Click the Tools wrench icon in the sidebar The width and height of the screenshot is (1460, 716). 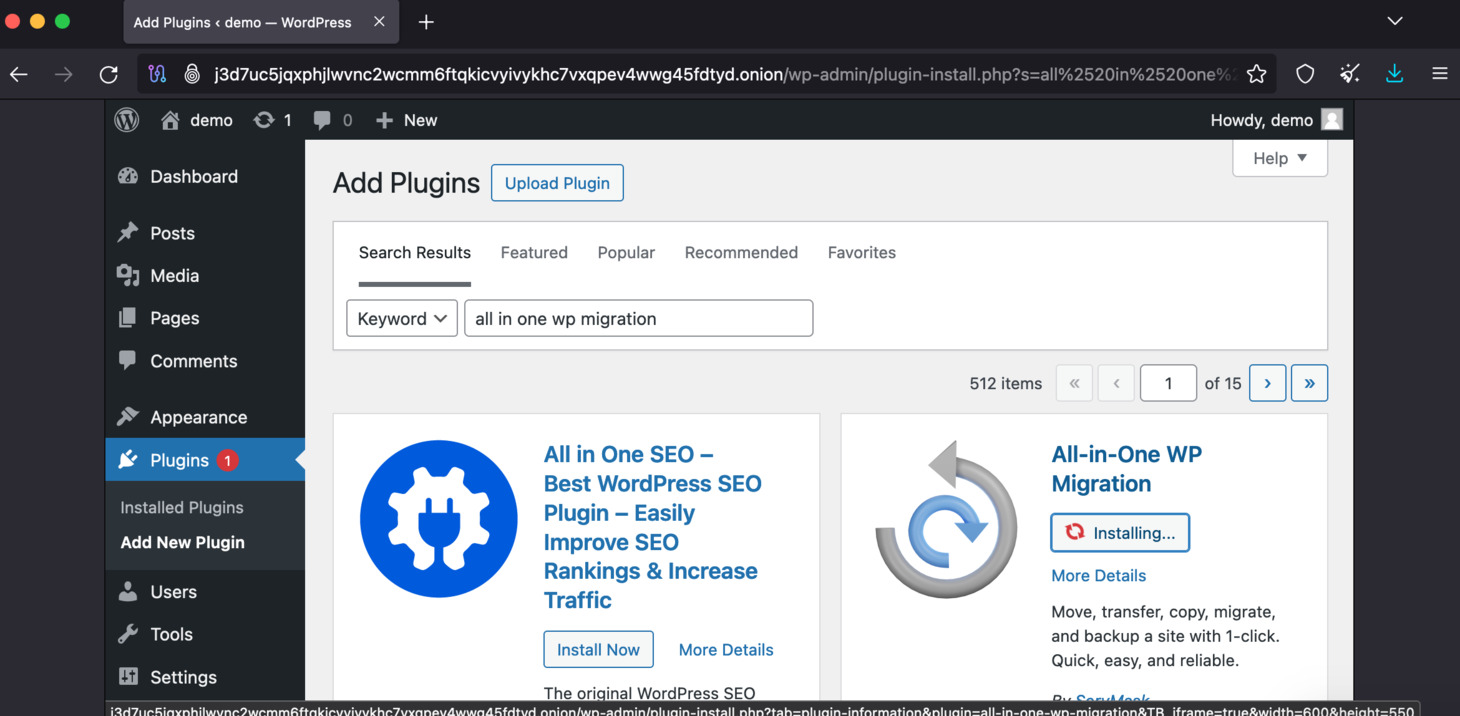(x=128, y=634)
